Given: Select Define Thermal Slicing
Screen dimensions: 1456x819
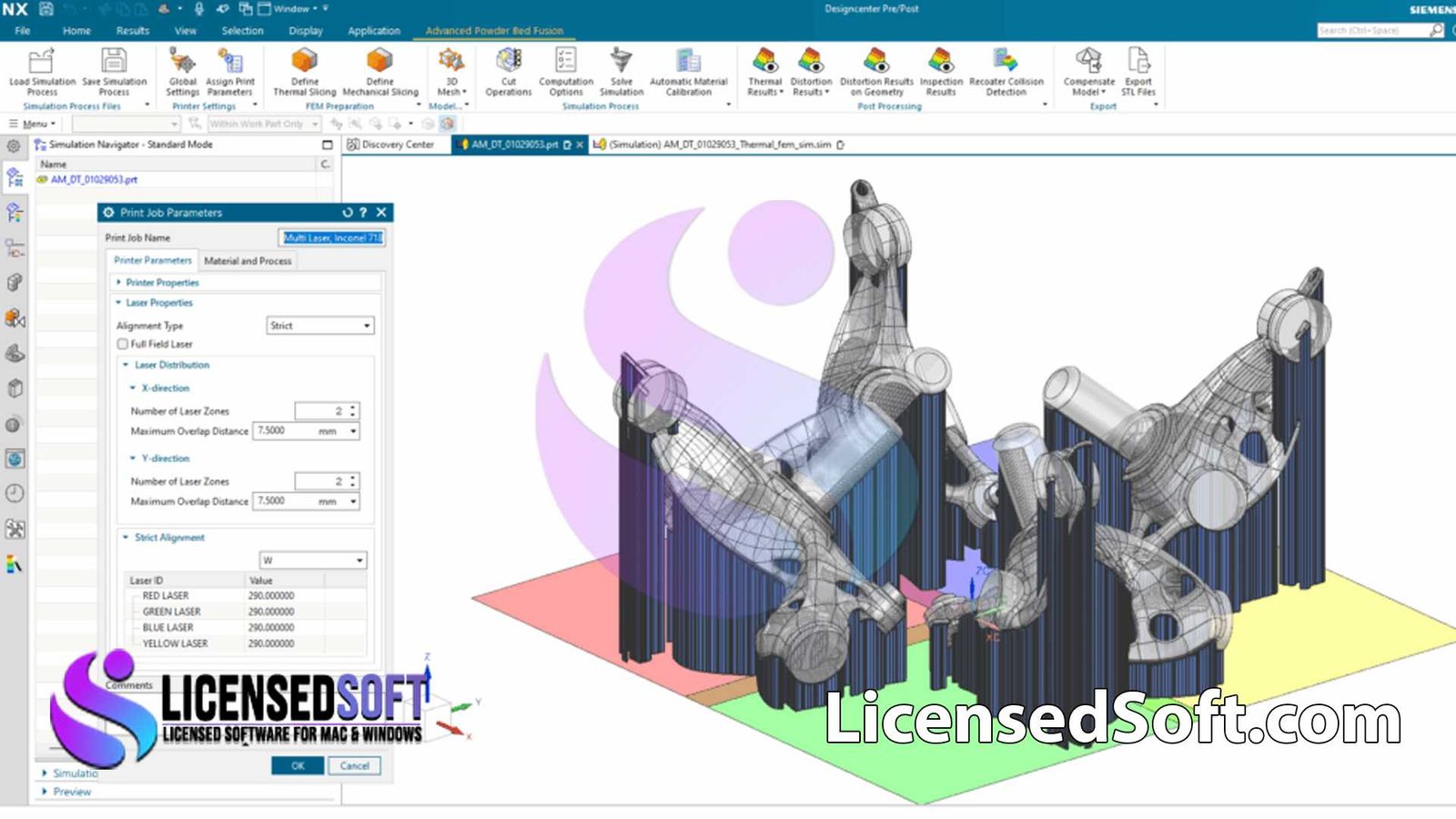Looking at the screenshot, I should (304, 73).
